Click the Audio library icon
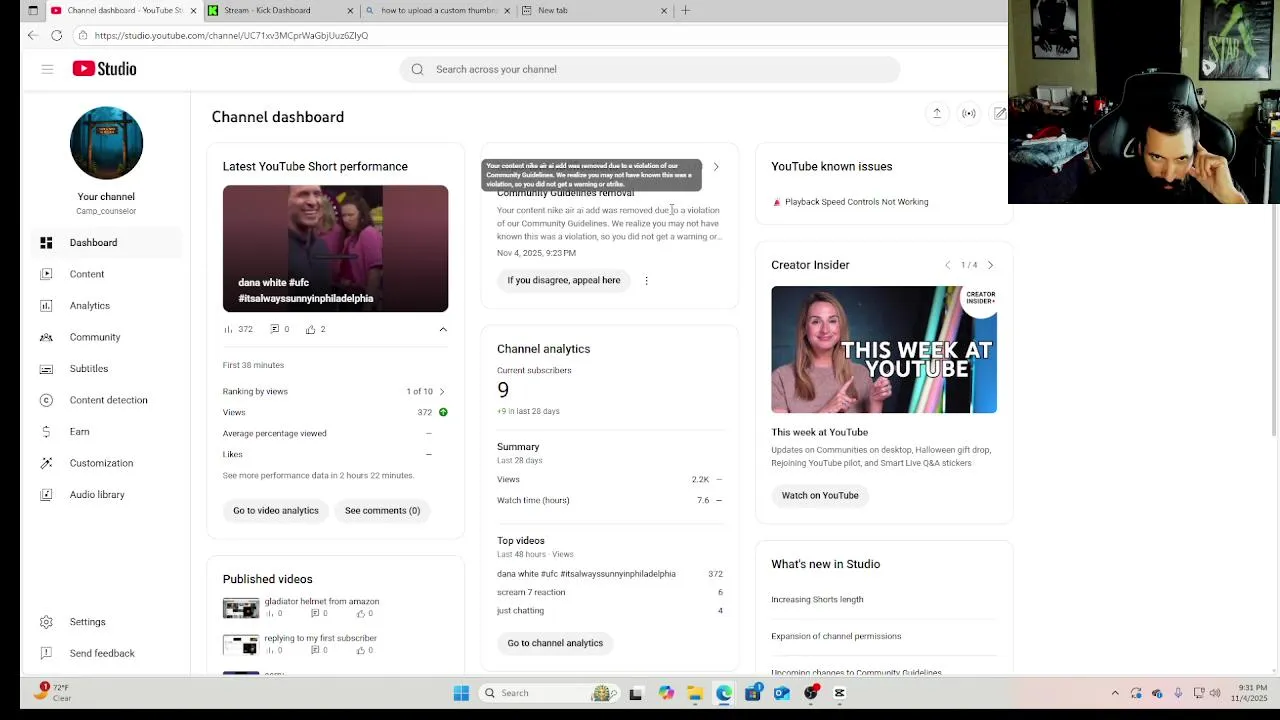 [46, 495]
